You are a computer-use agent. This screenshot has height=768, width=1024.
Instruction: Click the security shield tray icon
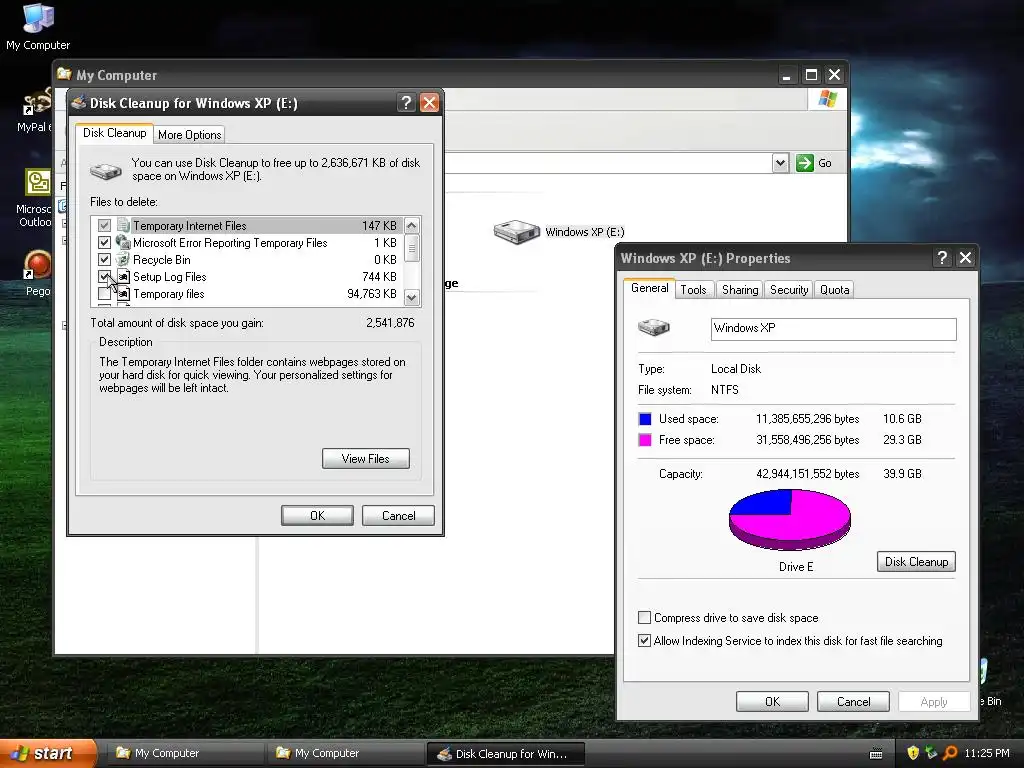pos(913,753)
